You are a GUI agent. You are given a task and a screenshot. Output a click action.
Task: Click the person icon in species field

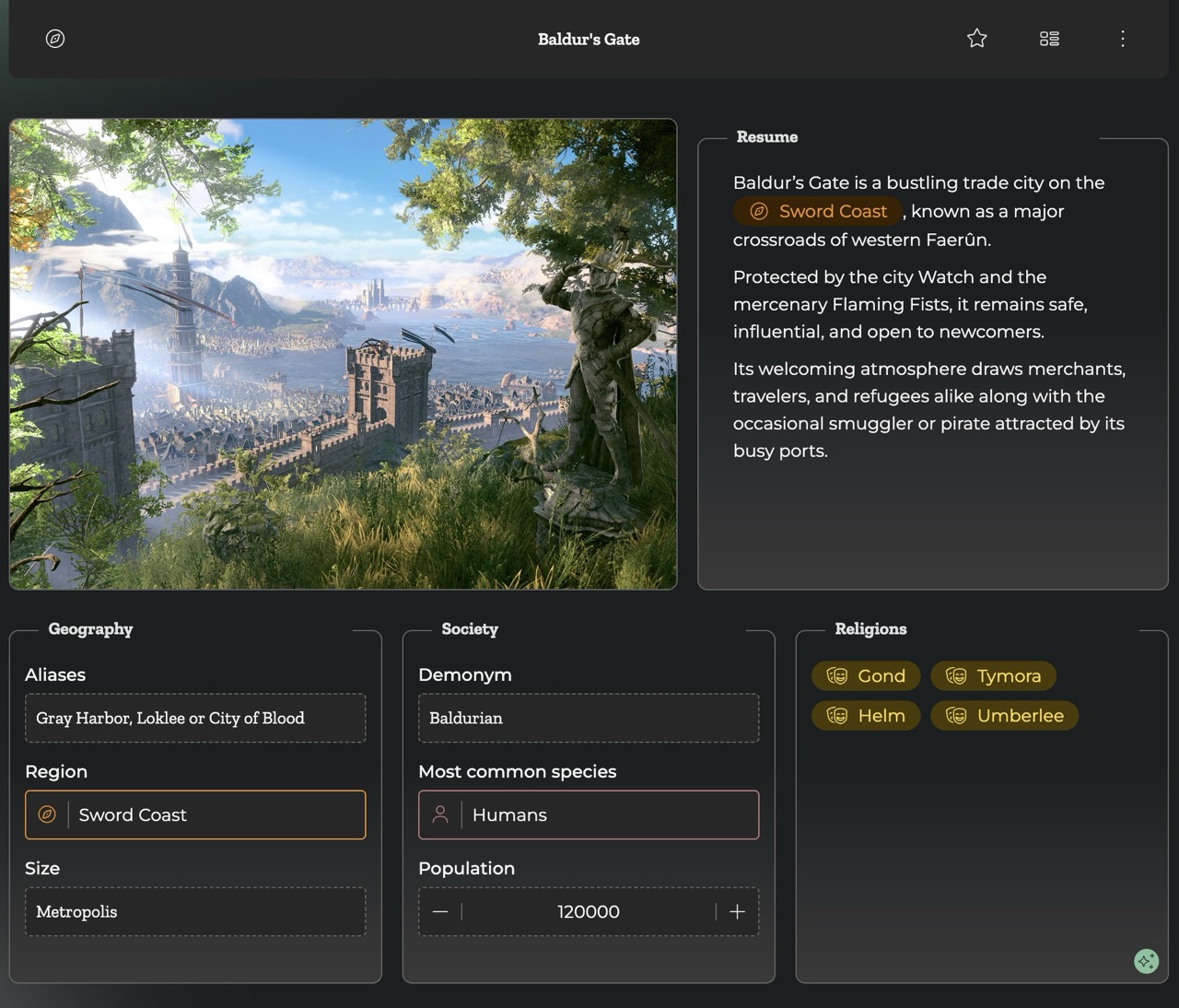coord(440,815)
